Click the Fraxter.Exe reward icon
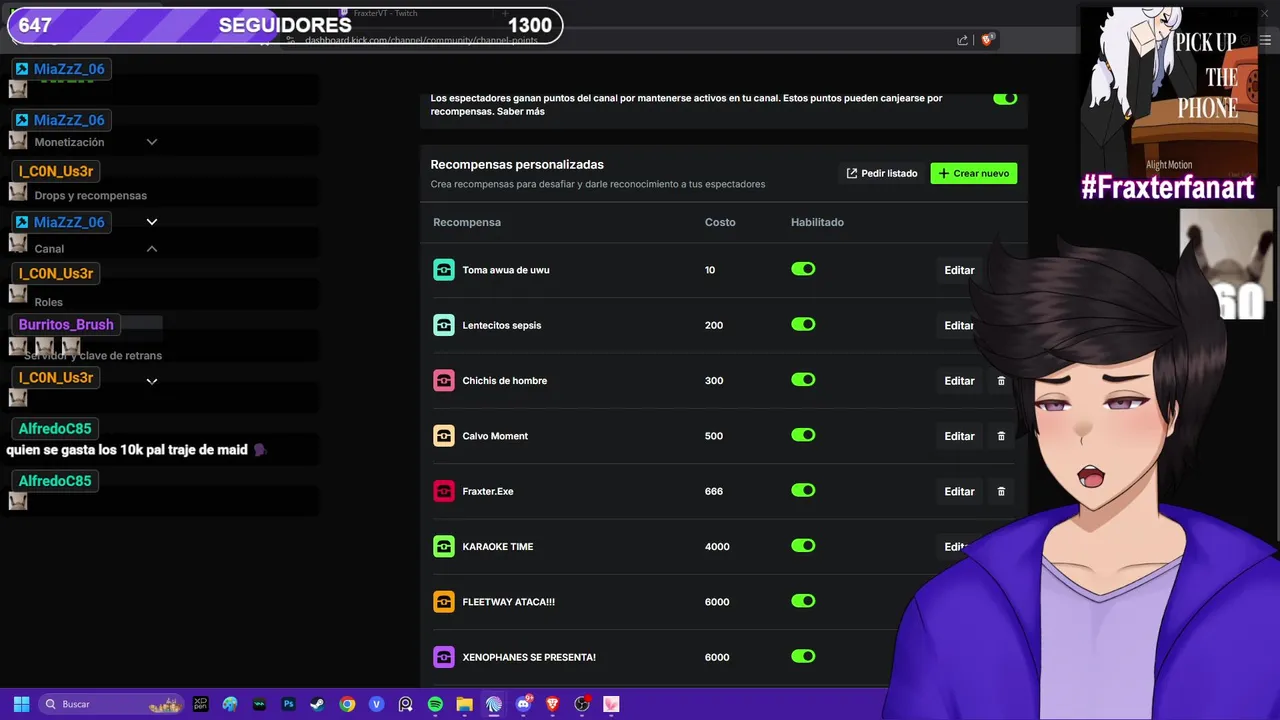Screen dimensions: 1280x720 (x=444, y=491)
